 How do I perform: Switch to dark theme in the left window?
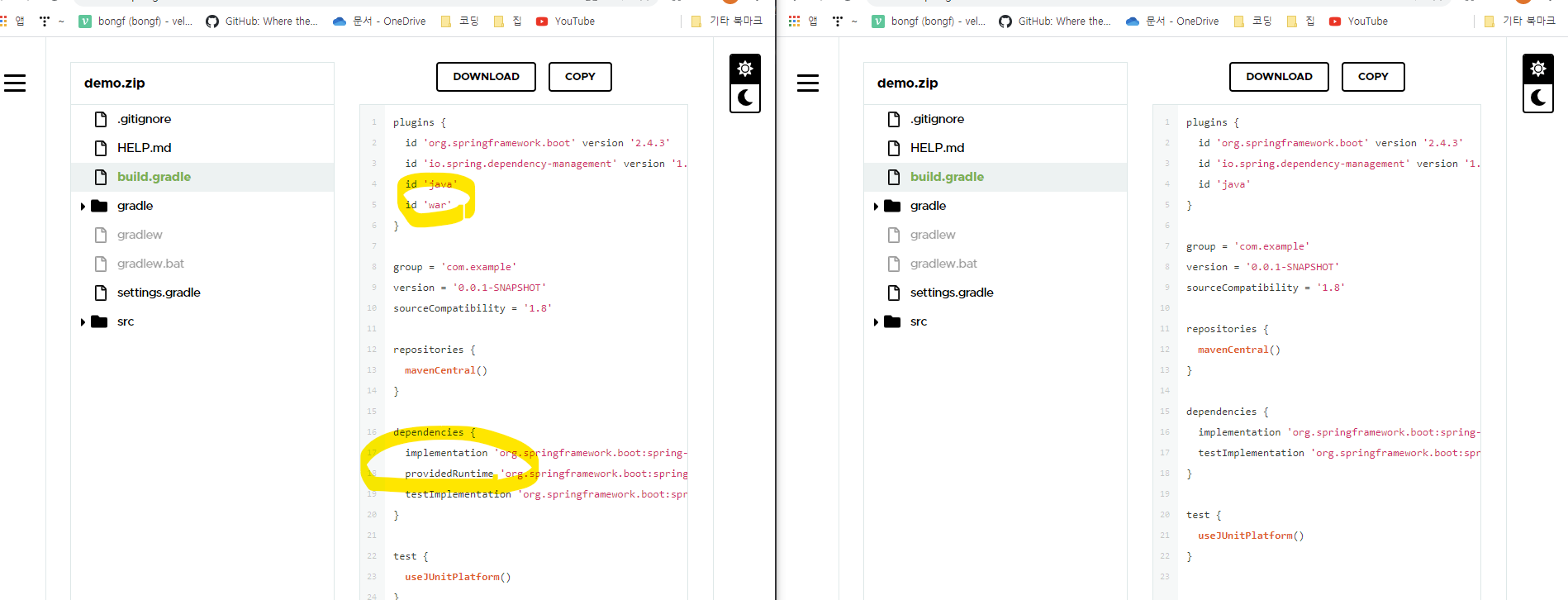point(745,98)
